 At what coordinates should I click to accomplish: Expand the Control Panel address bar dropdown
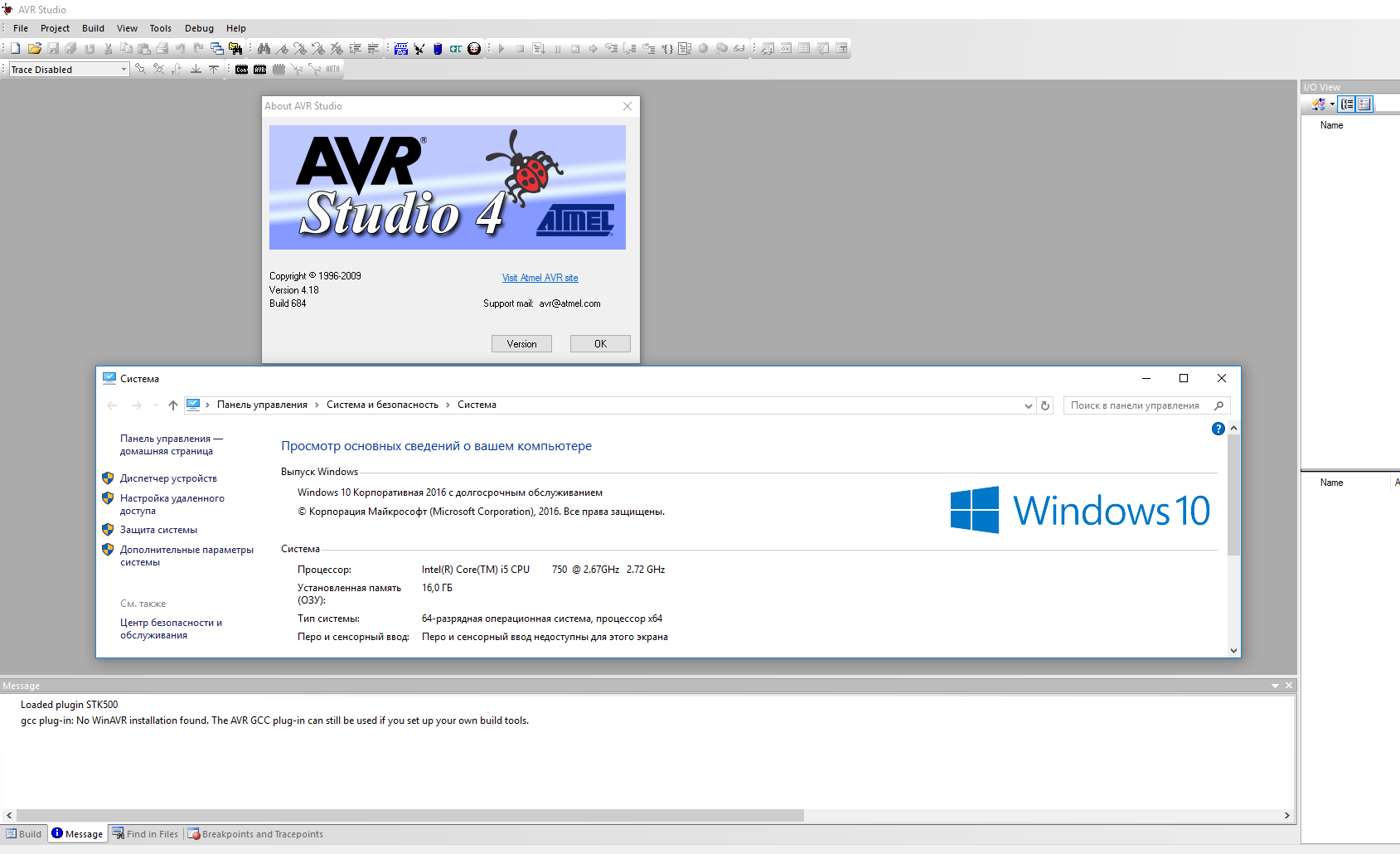pos(1029,405)
